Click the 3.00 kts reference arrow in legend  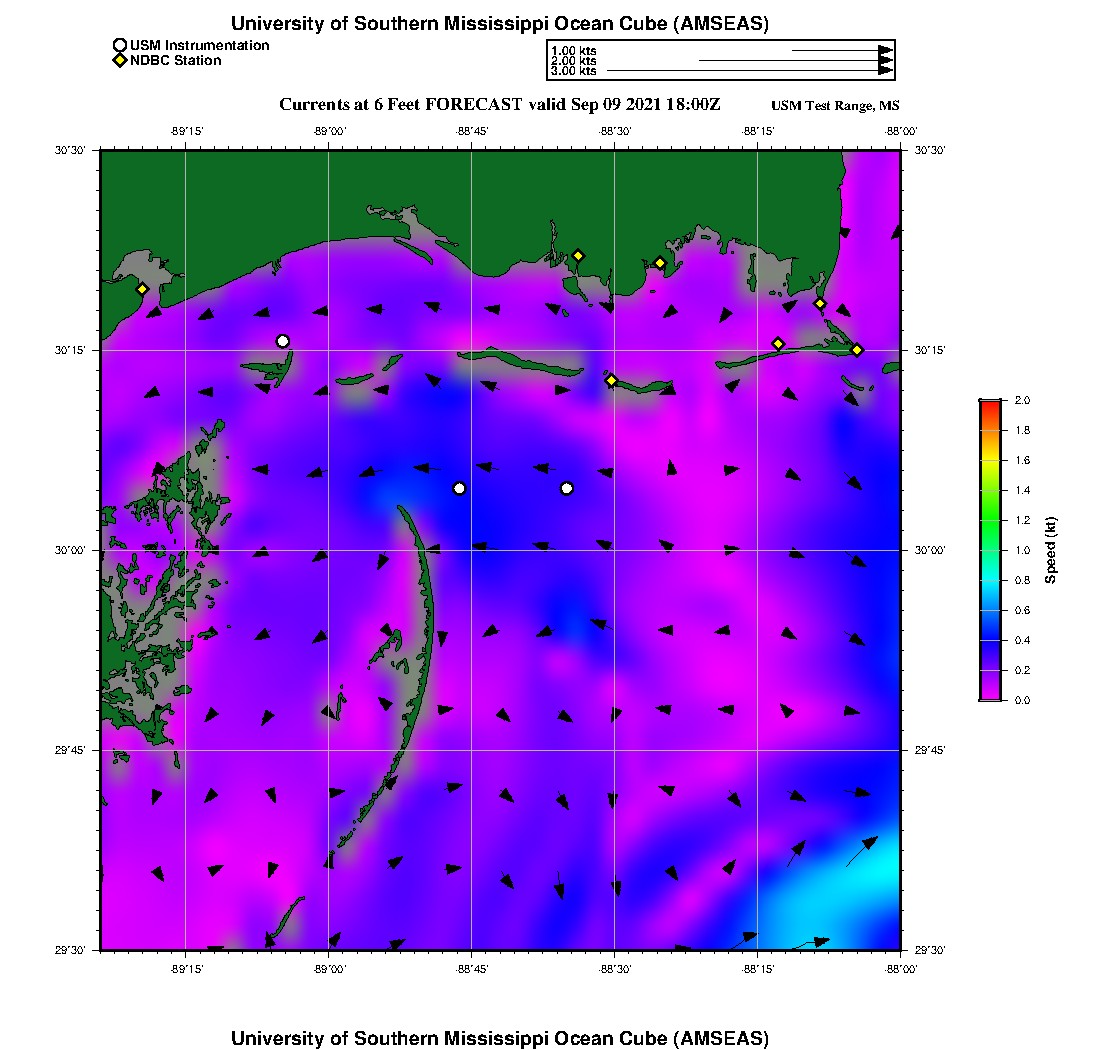750,71
